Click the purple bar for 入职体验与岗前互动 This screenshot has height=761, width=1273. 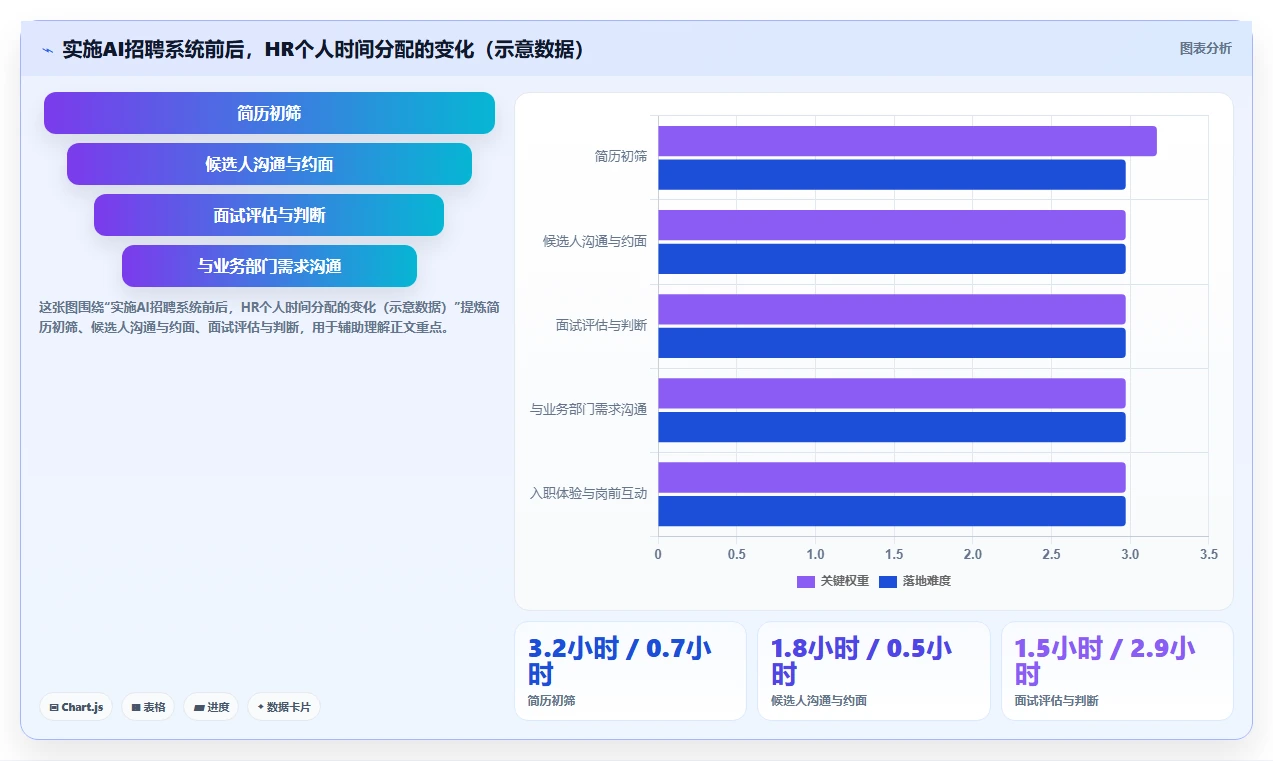[x=892, y=477]
